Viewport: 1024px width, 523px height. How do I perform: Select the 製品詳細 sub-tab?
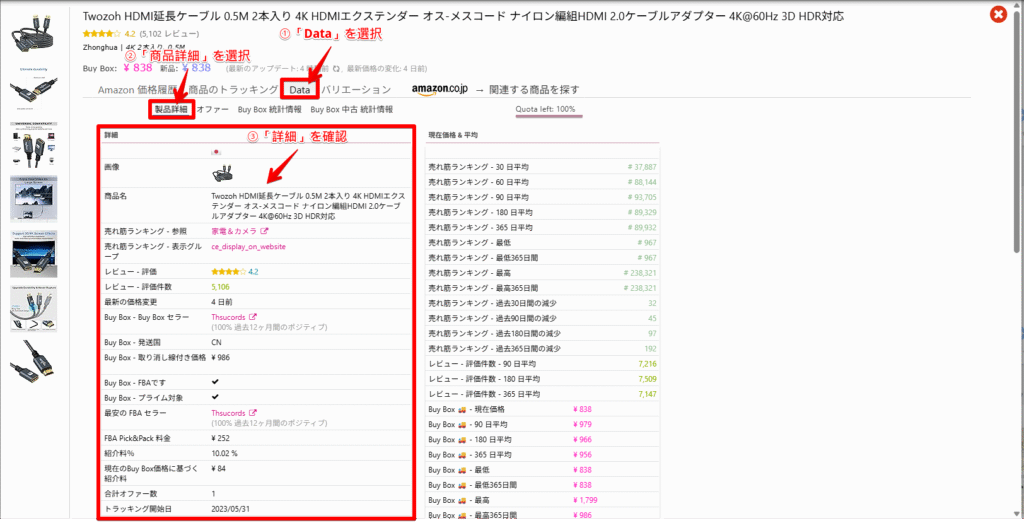coord(171,109)
